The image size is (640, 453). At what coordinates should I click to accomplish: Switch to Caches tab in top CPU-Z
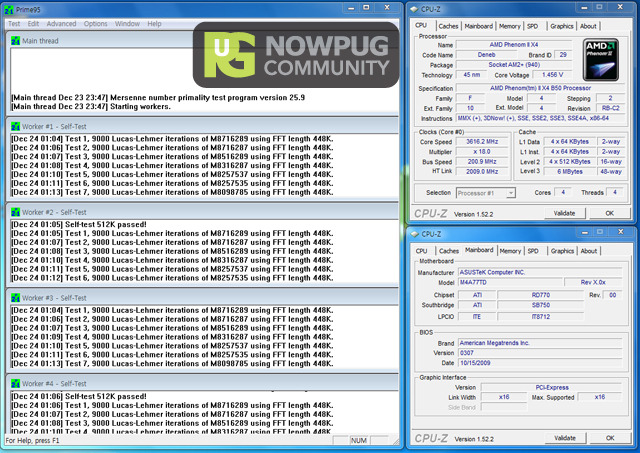pyautogui.click(x=449, y=26)
